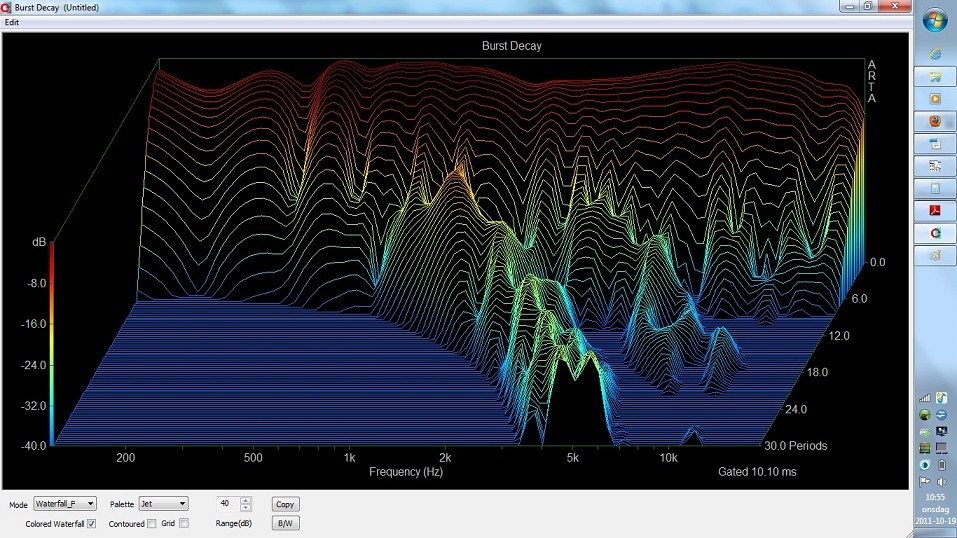Uncheck the Colored Waterfall checkbox
The image size is (957, 538).
coord(92,523)
